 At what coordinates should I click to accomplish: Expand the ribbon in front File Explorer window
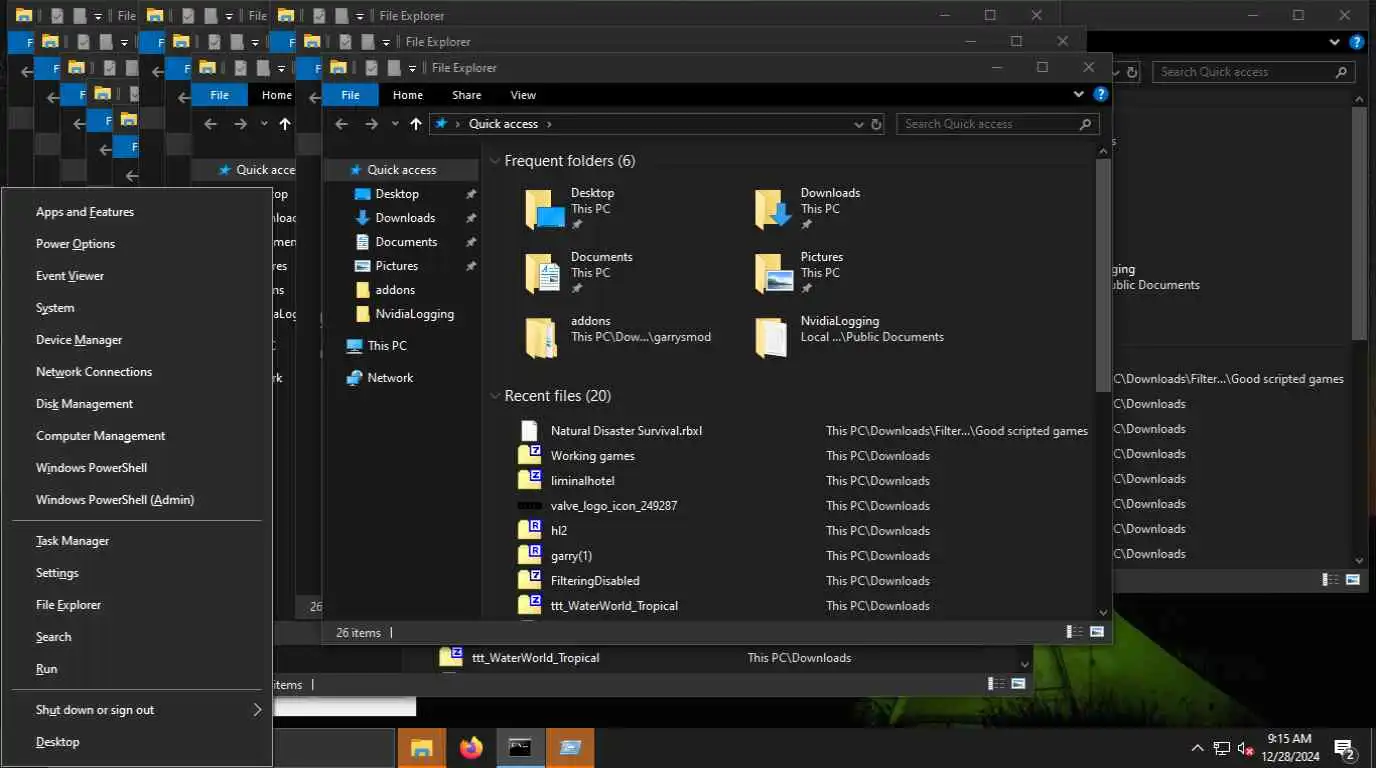1078,95
